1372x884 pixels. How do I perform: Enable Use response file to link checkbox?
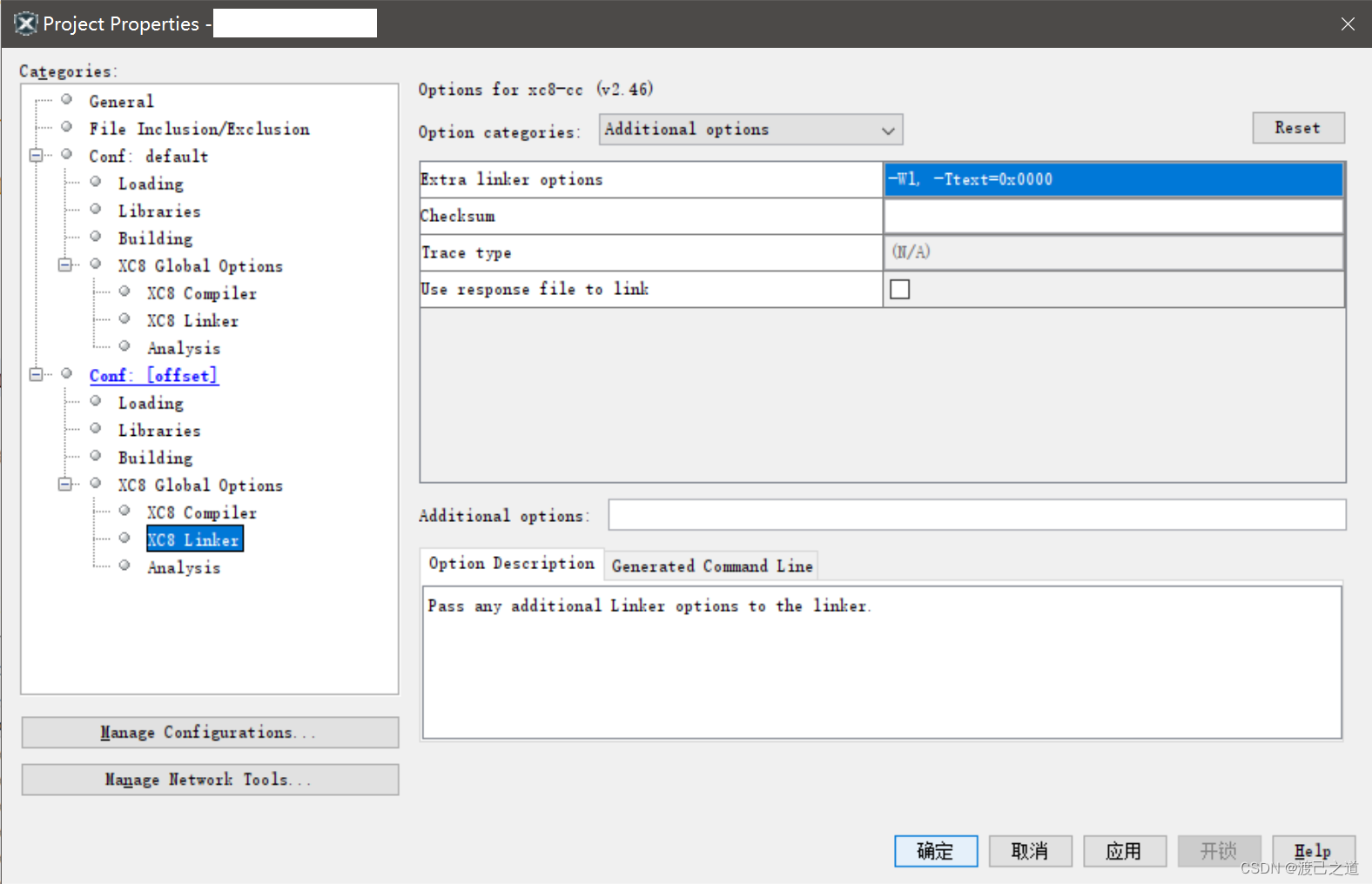tap(900, 289)
